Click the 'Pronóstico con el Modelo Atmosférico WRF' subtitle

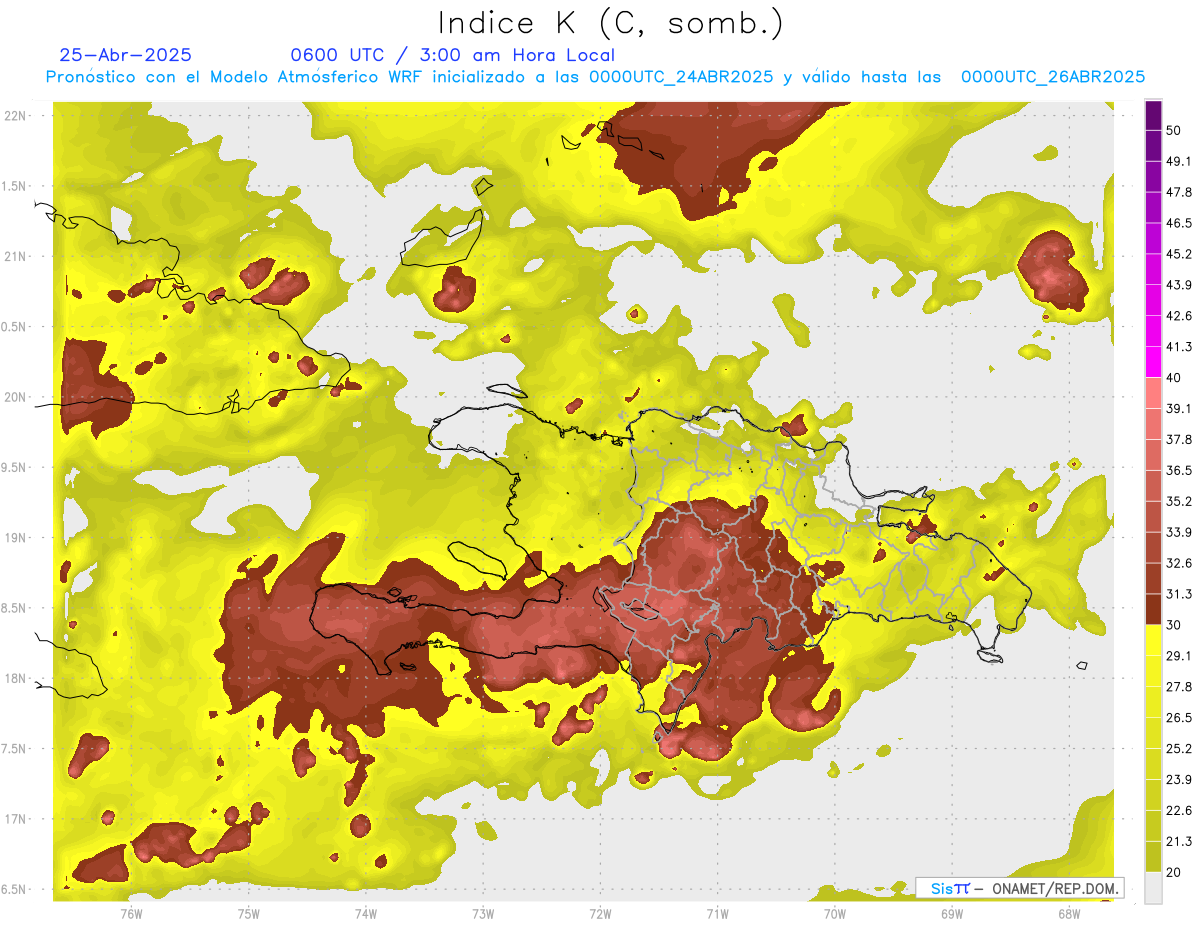point(235,76)
